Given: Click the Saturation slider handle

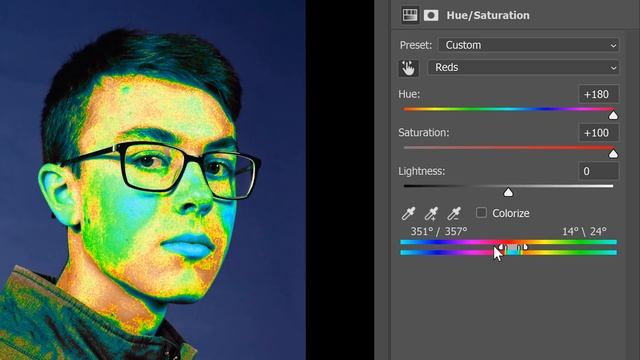Looking at the screenshot, I should click(613, 154).
